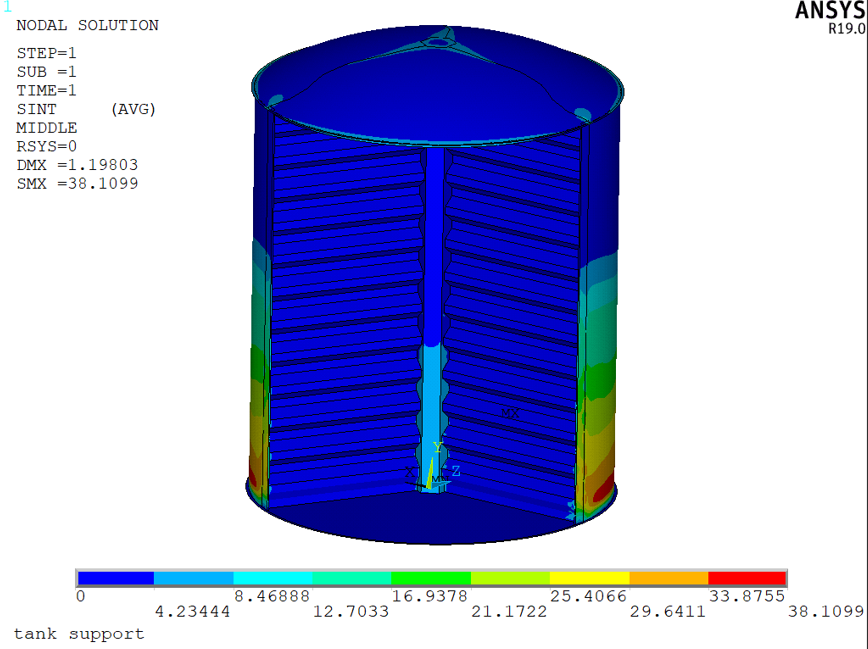Click the light blue legend color band
This screenshot has width=868, height=649.
(194, 578)
